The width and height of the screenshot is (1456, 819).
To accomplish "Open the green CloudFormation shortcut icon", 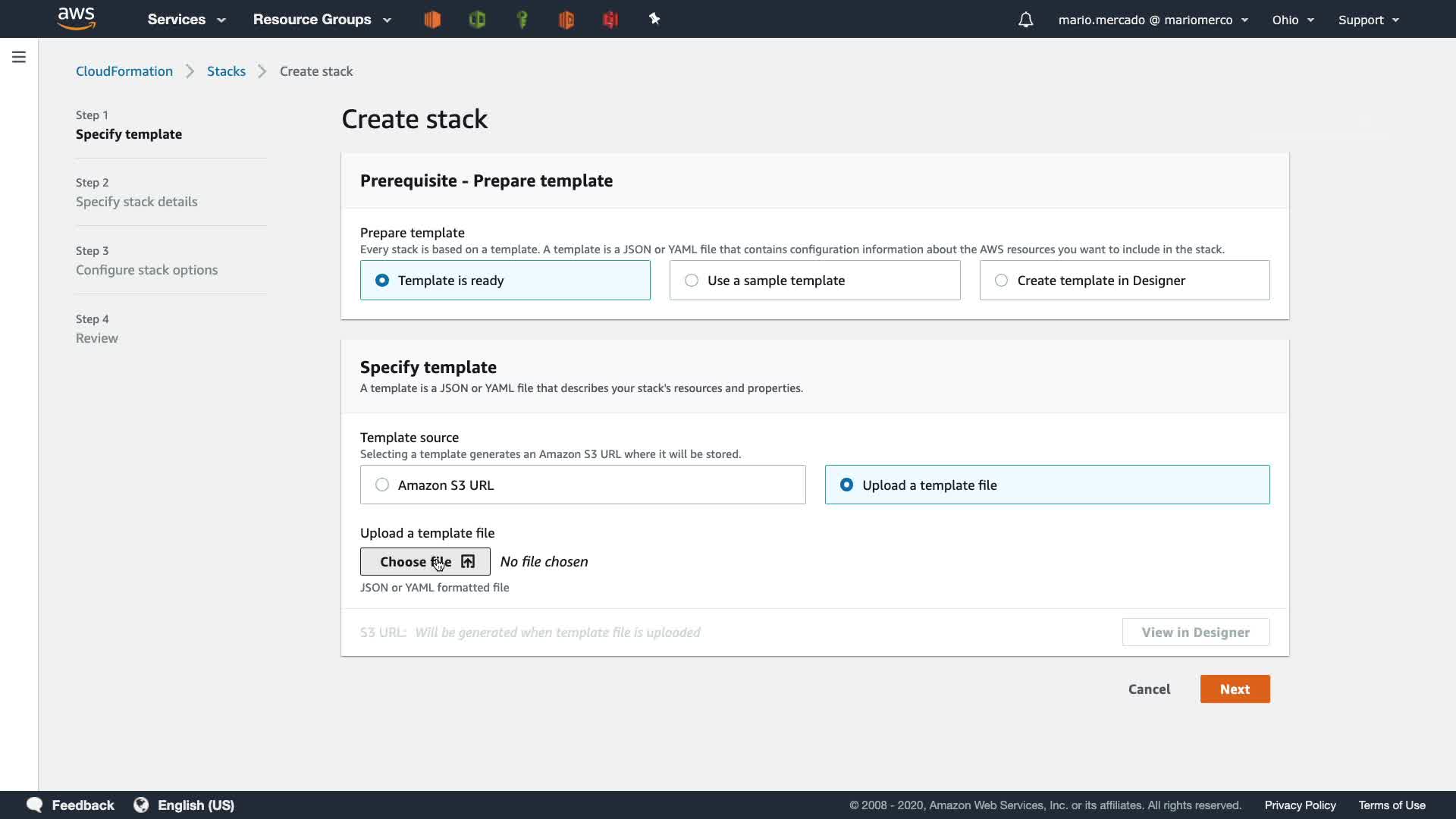I will point(477,20).
